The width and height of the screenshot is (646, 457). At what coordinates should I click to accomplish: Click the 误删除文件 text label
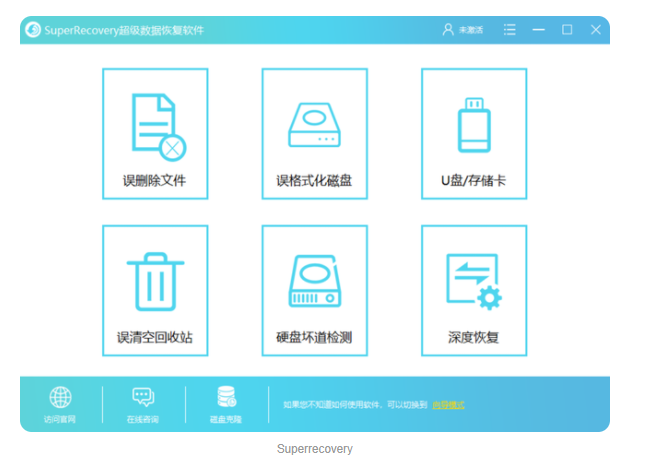[x=155, y=182]
